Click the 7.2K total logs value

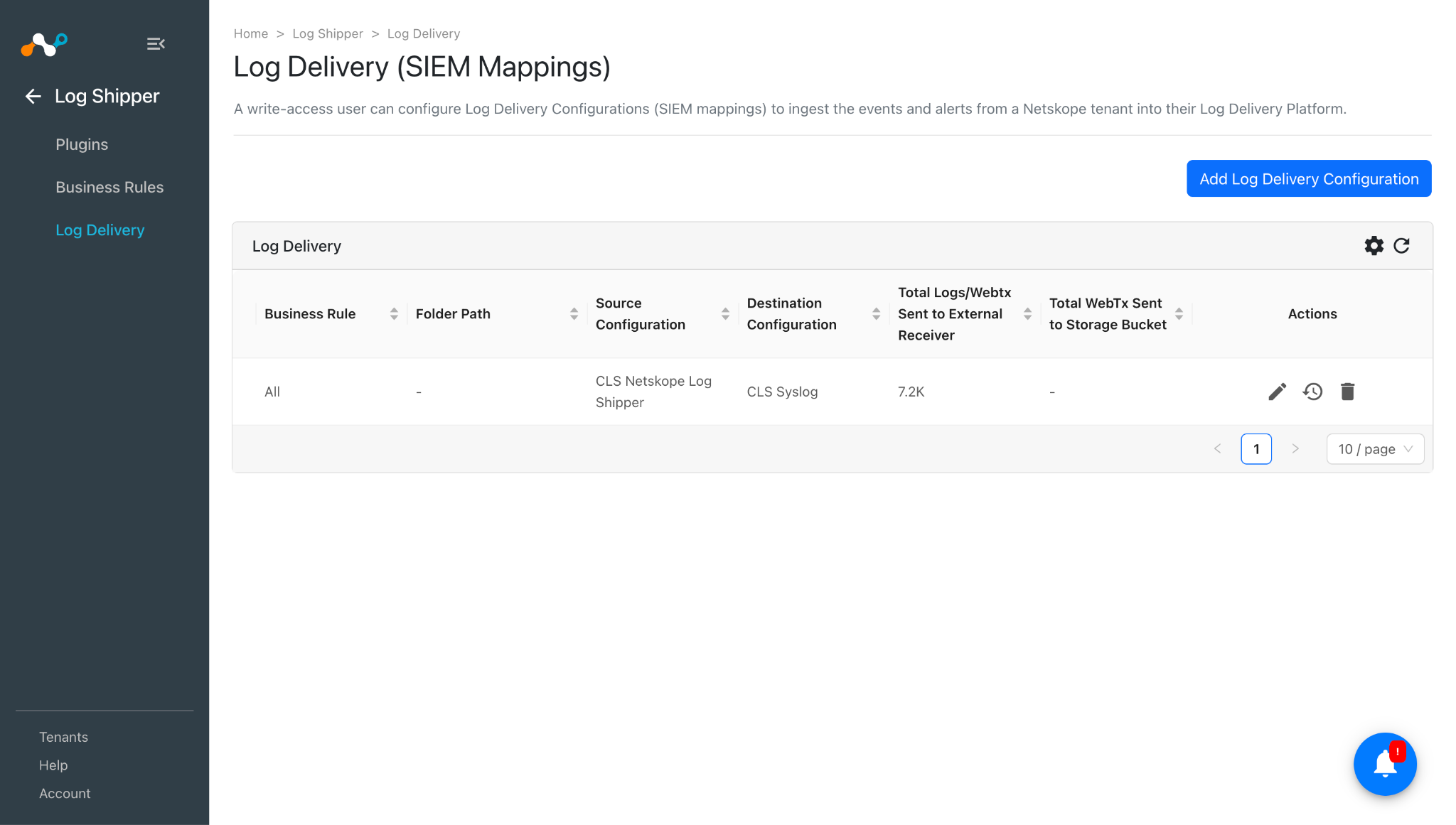point(911,392)
